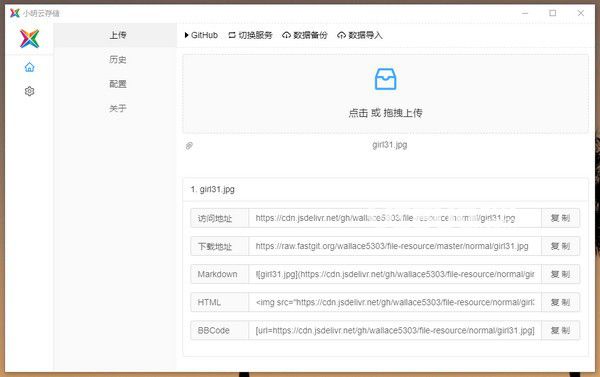This screenshot has height=377, width=600.
Task: Click the BBCode label
Action: coord(219,330)
